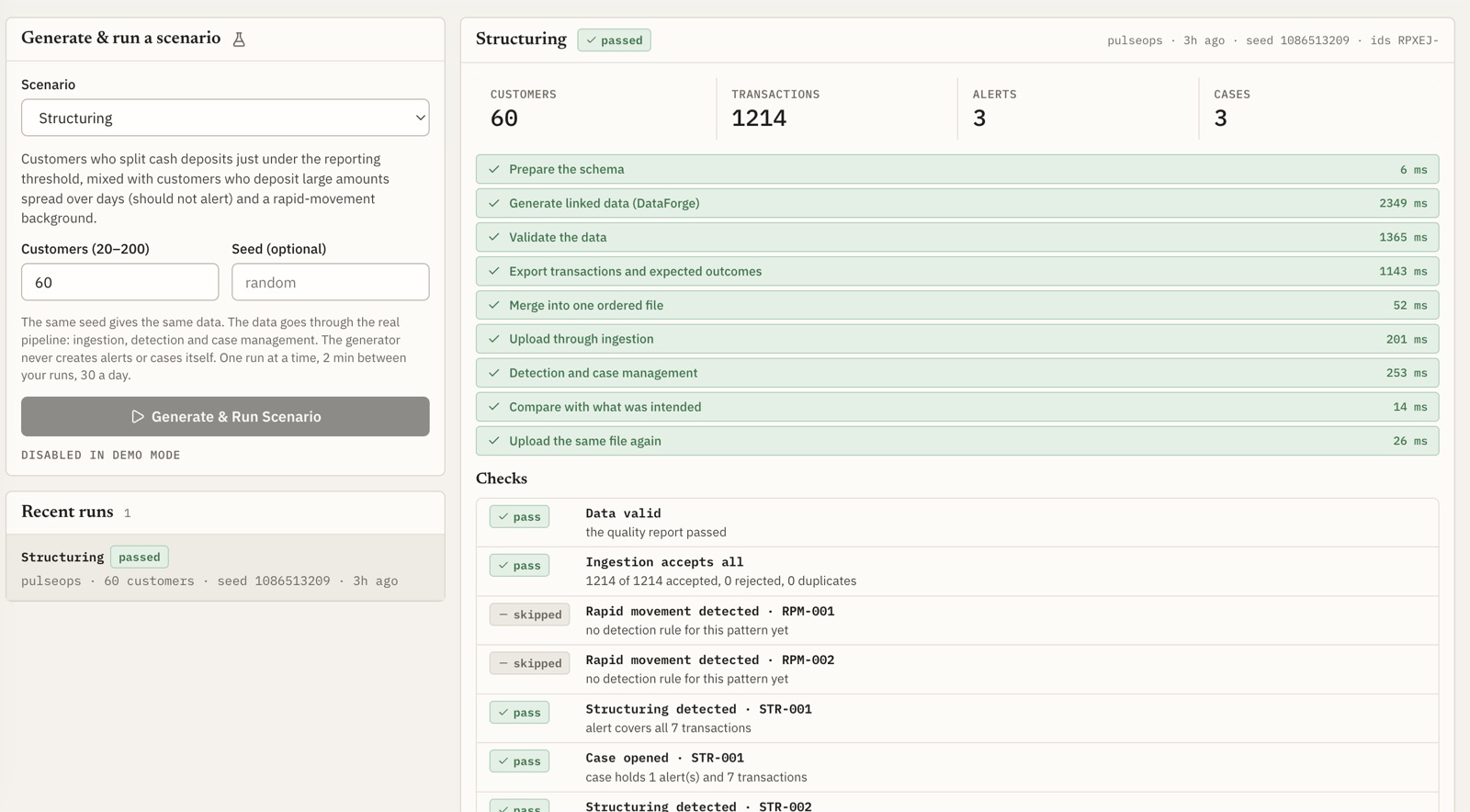Click the play icon in the Generate button
The height and width of the screenshot is (812, 1470).
click(x=138, y=416)
